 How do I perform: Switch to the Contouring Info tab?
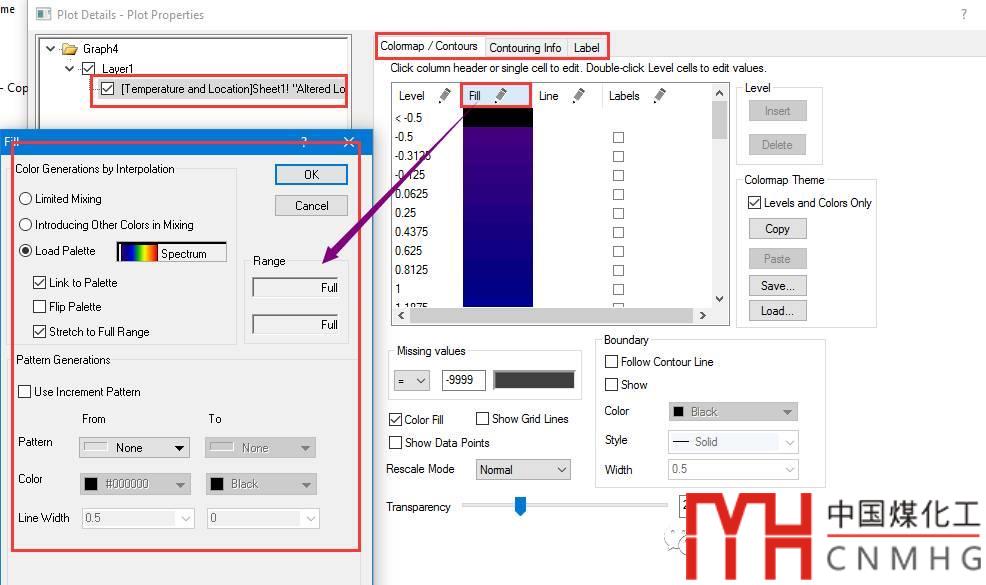525,47
